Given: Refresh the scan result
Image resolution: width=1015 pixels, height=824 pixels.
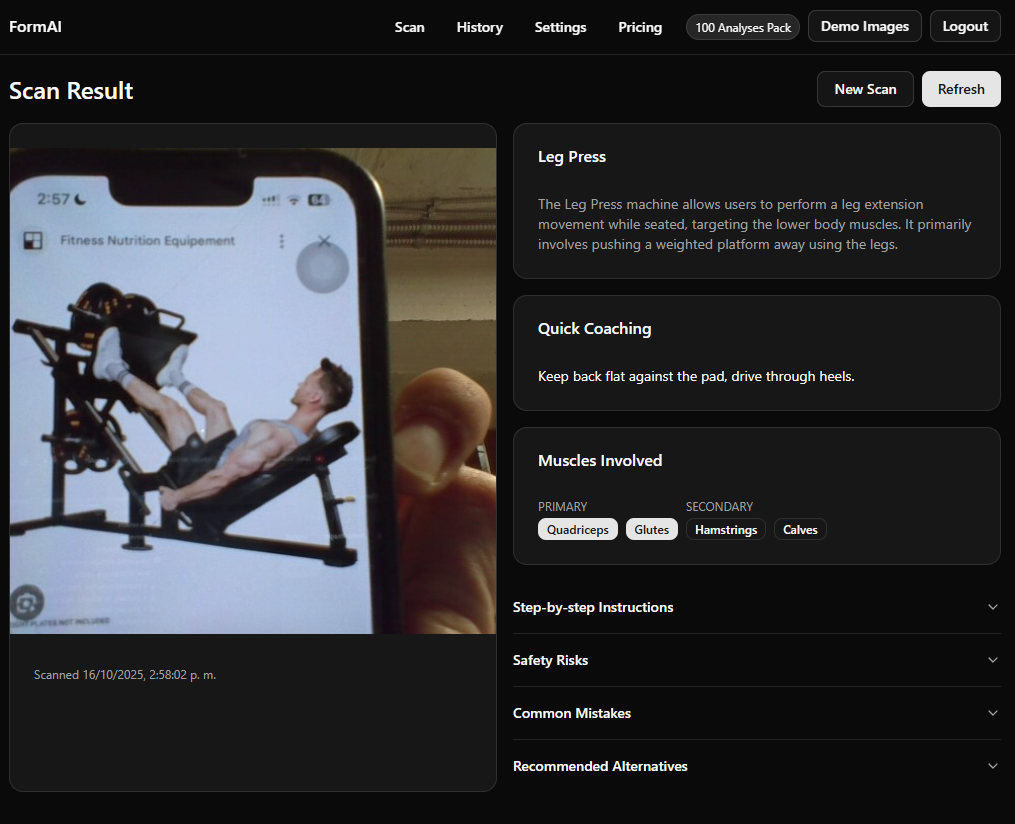Looking at the screenshot, I should tap(961, 89).
